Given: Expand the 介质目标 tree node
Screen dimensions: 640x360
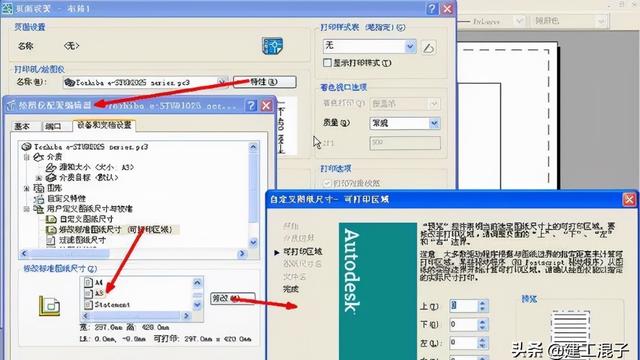Looking at the screenshot, I should tap(39, 178).
